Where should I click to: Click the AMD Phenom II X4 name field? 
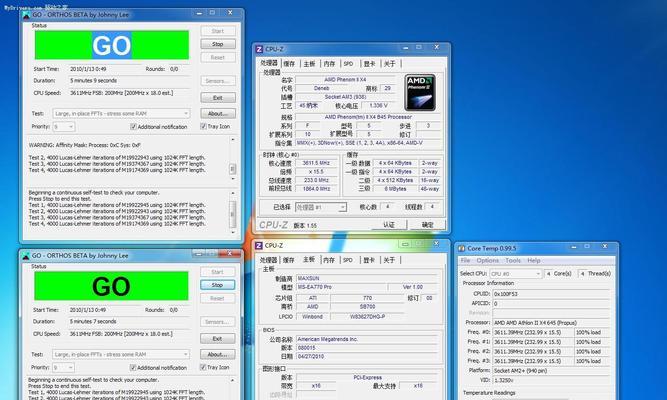[345, 80]
